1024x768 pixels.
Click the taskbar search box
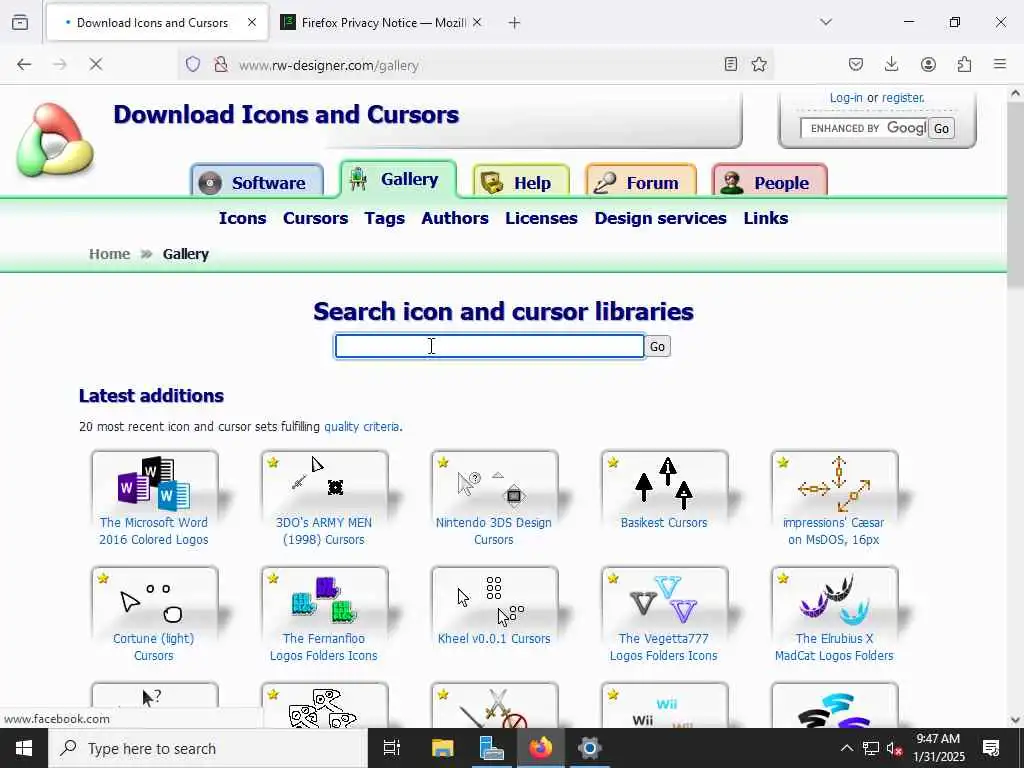(208, 748)
